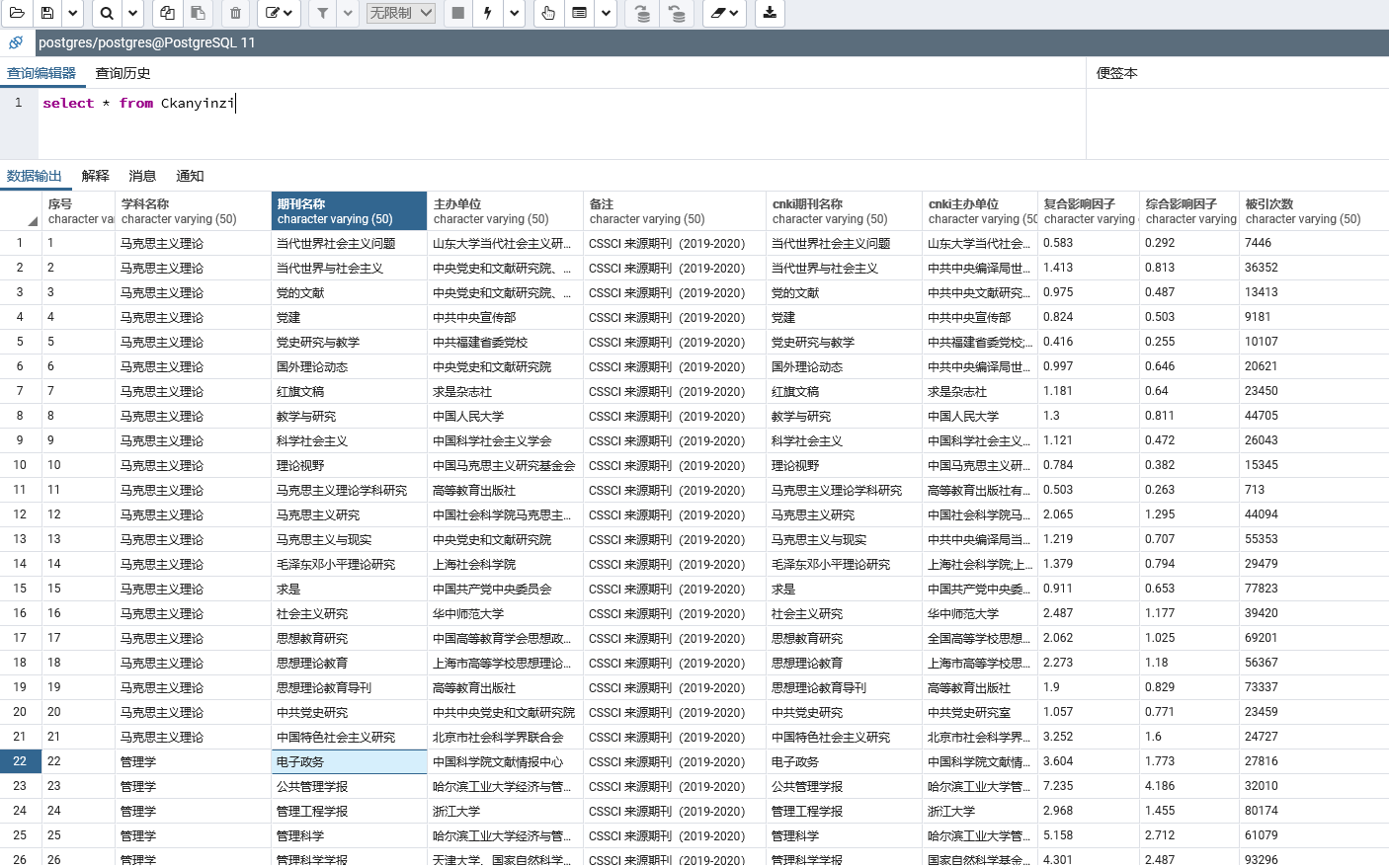Select the 期刊名称 column header
1389x868 pixels.
(349, 211)
